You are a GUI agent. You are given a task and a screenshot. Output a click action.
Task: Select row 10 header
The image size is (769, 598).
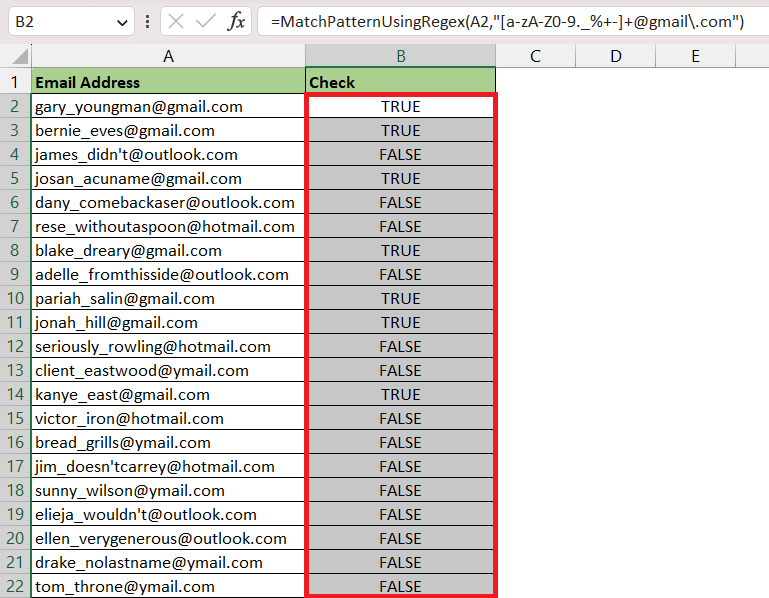pyautogui.click(x=15, y=298)
